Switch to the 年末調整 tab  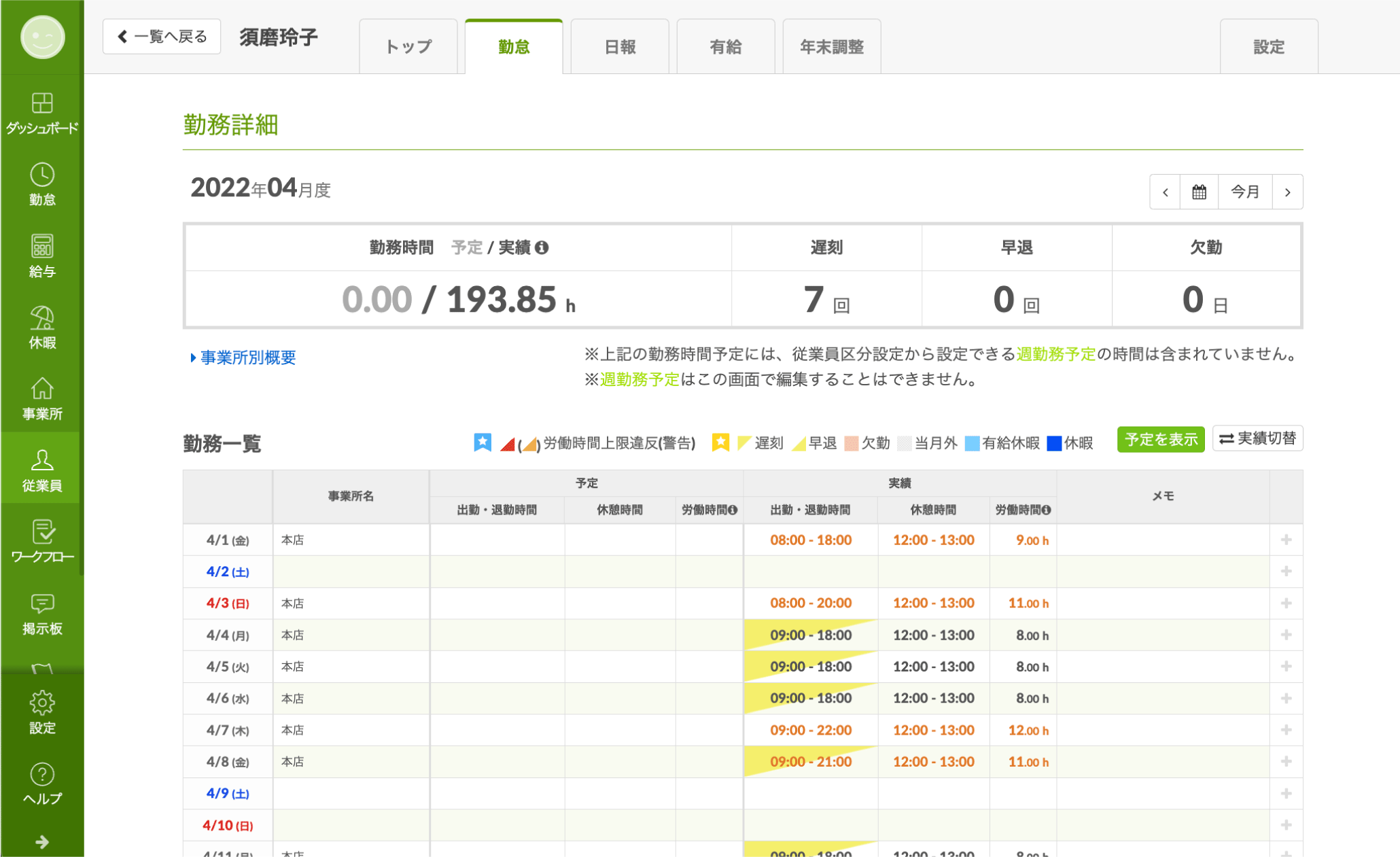click(x=832, y=46)
